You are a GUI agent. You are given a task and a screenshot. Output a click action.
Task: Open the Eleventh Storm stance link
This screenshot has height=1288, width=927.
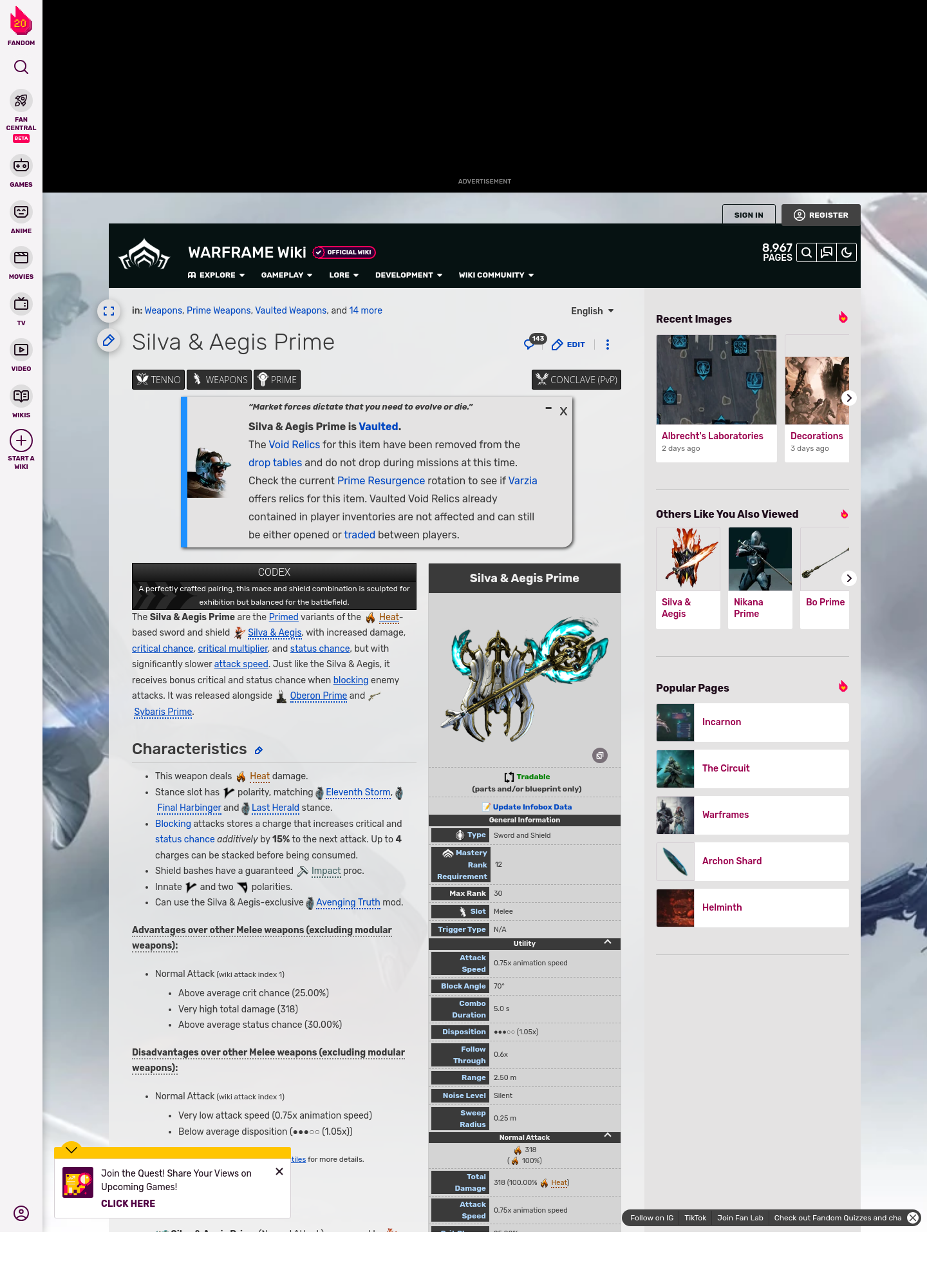(x=358, y=792)
